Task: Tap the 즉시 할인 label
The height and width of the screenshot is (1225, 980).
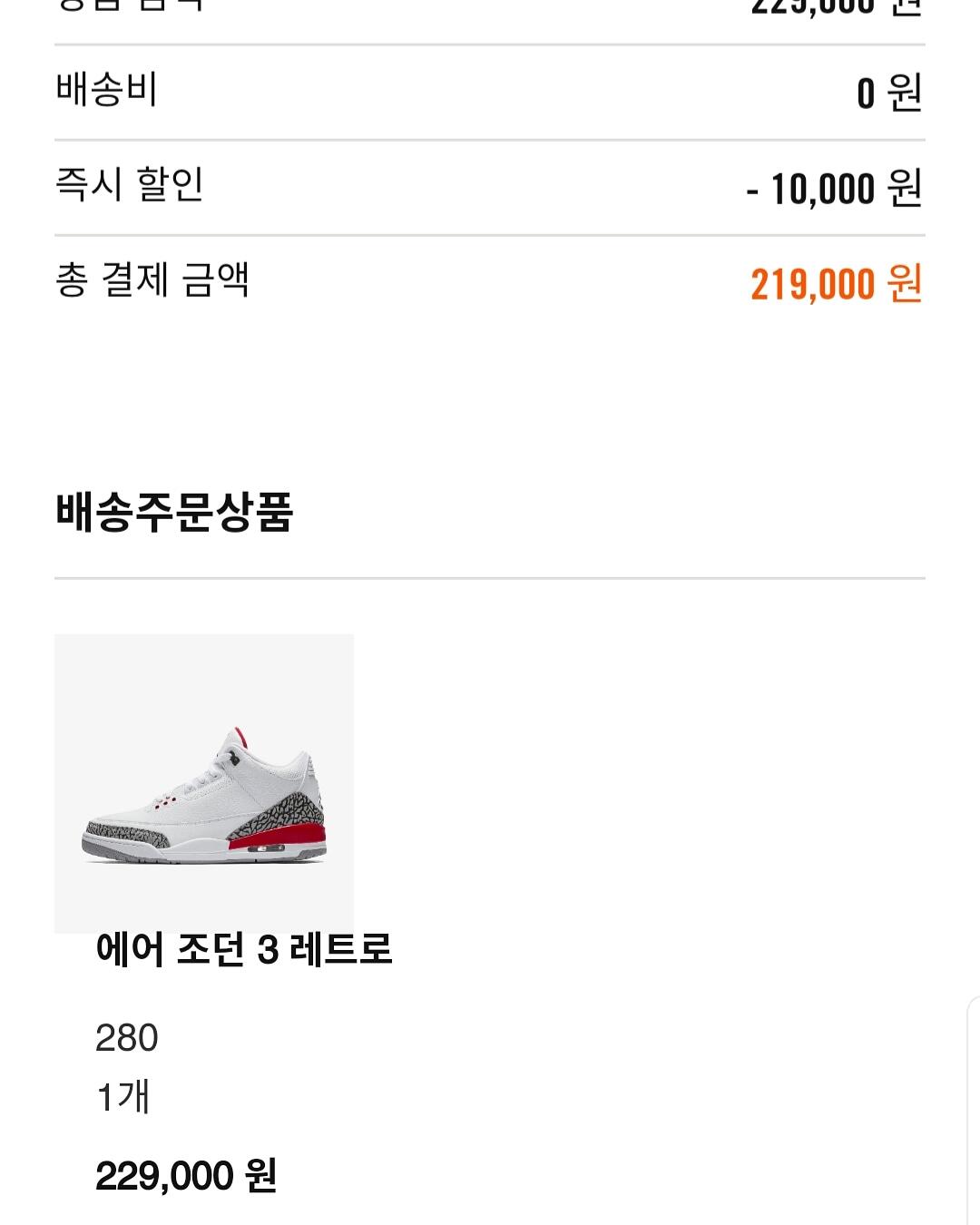Action: click(x=130, y=185)
